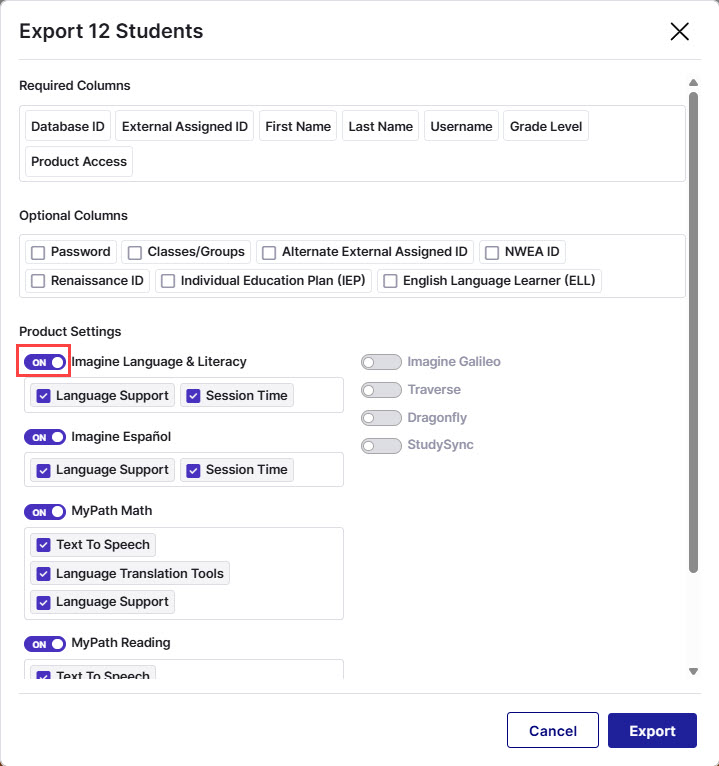Click the Product Access column chip
719x766 pixels.
pyautogui.click(x=79, y=162)
